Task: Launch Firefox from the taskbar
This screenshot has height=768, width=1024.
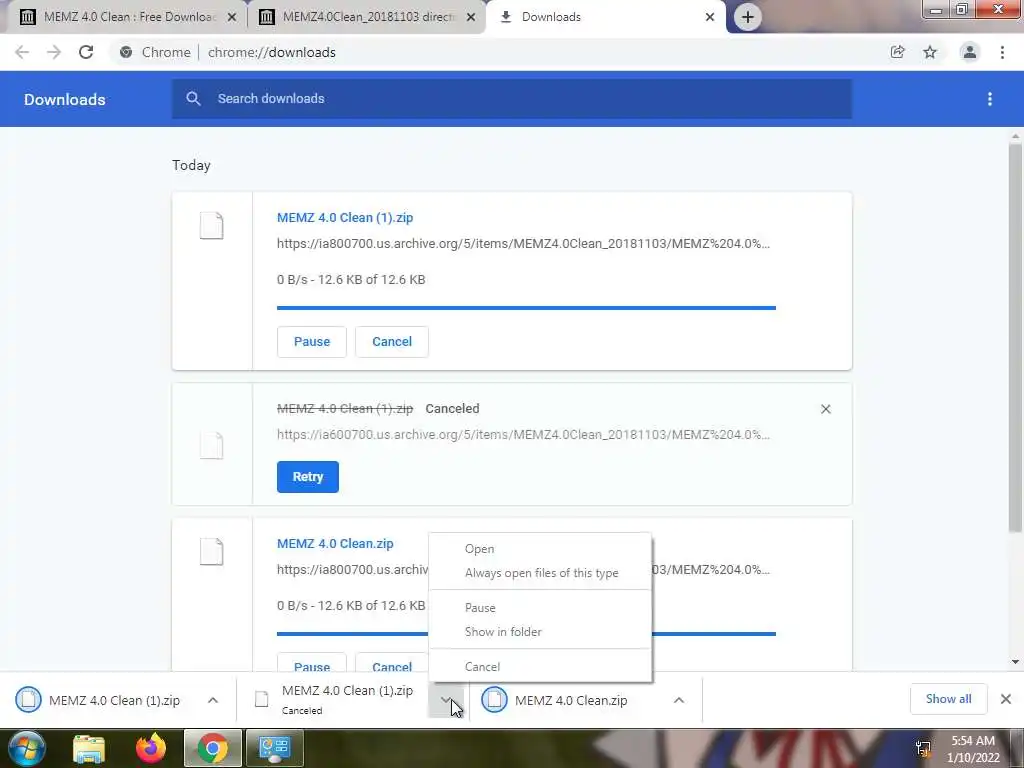Action: [151, 748]
